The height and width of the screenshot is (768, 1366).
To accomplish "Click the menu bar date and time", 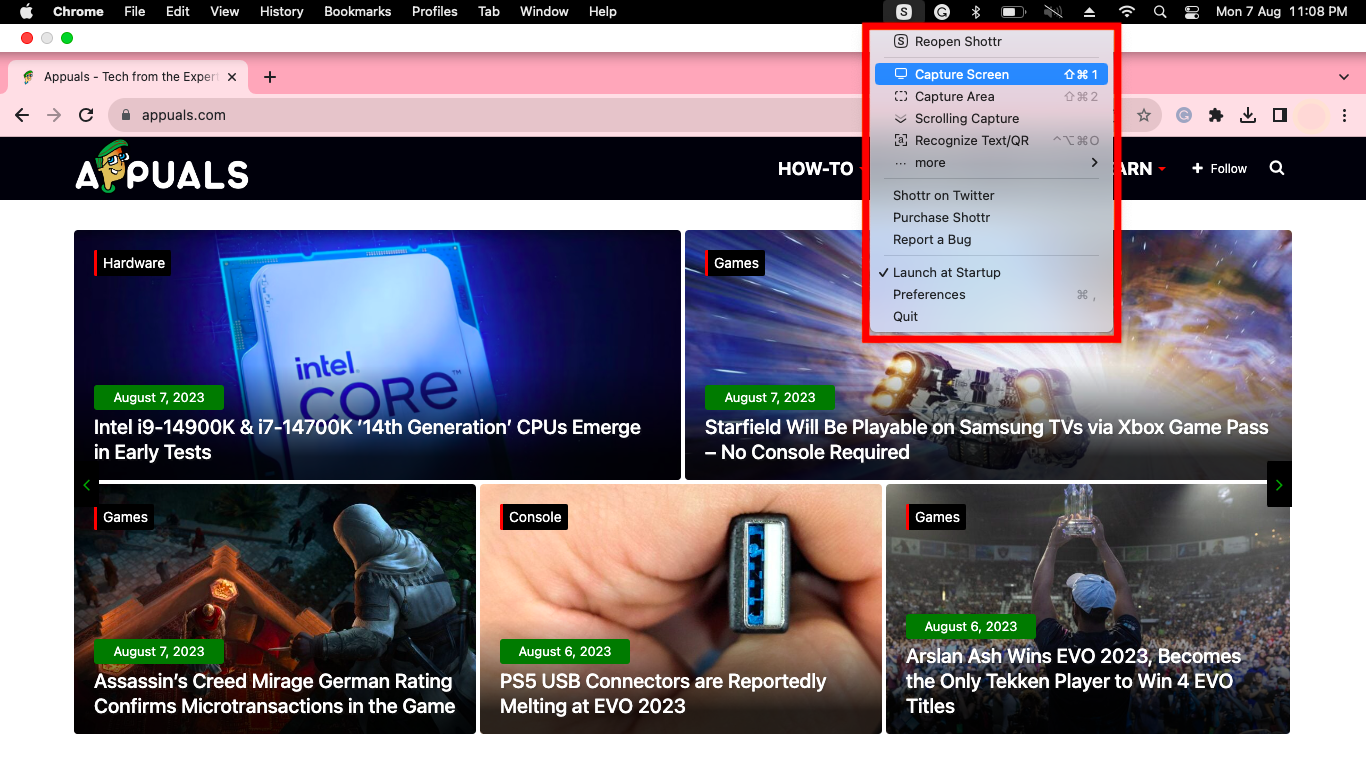I will pos(1281,12).
